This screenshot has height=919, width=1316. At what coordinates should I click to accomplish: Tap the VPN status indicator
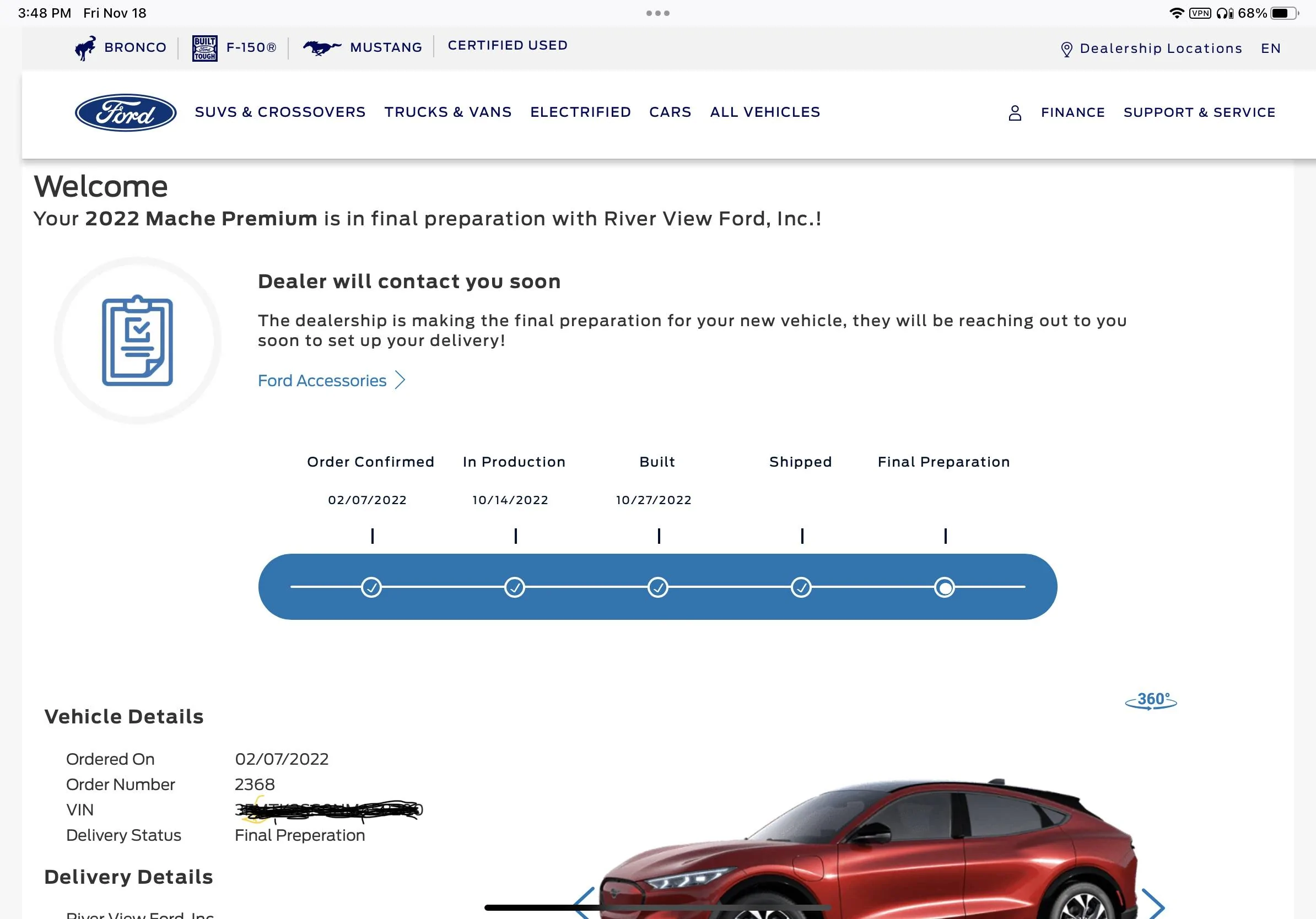[1200, 13]
